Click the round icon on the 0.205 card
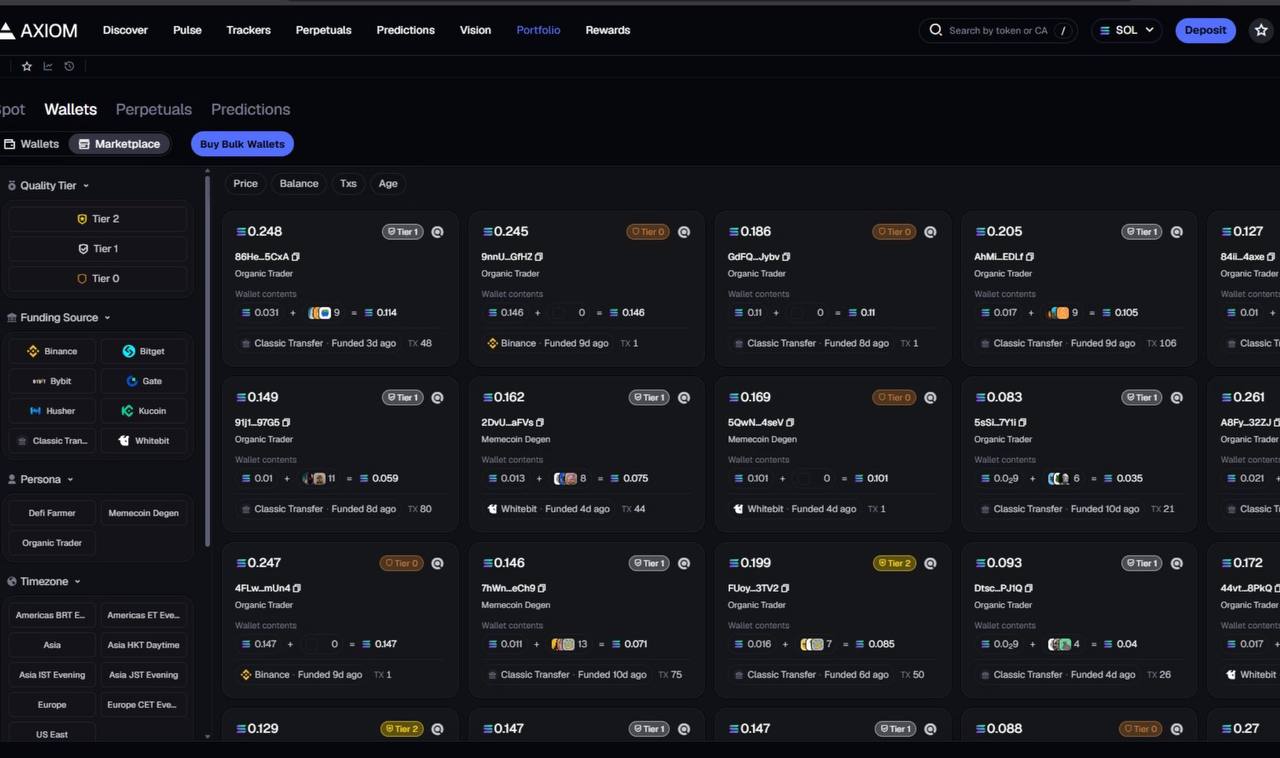1280x758 pixels. click(x=1177, y=232)
